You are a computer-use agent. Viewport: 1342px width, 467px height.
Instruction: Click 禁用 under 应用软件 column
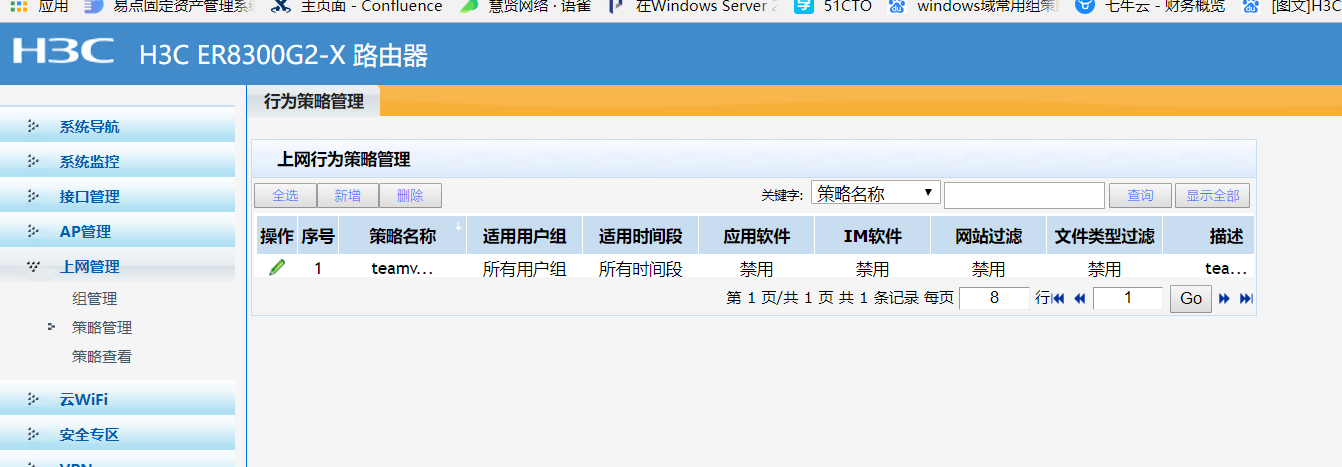757,268
